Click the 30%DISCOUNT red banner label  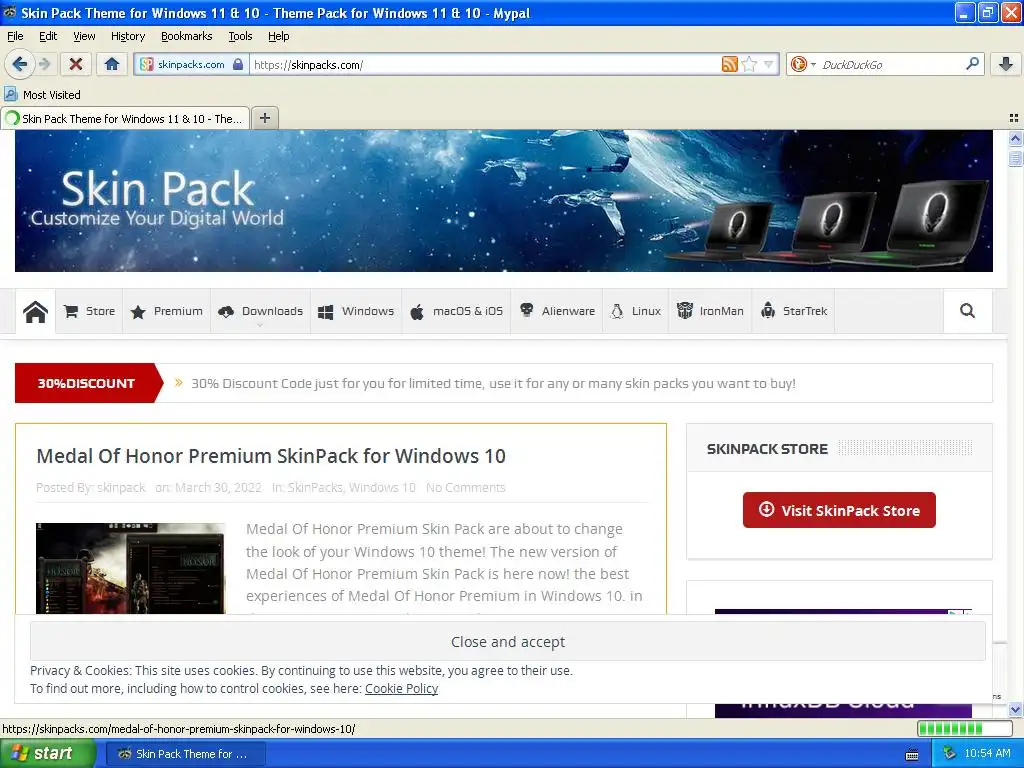(86, 383)
